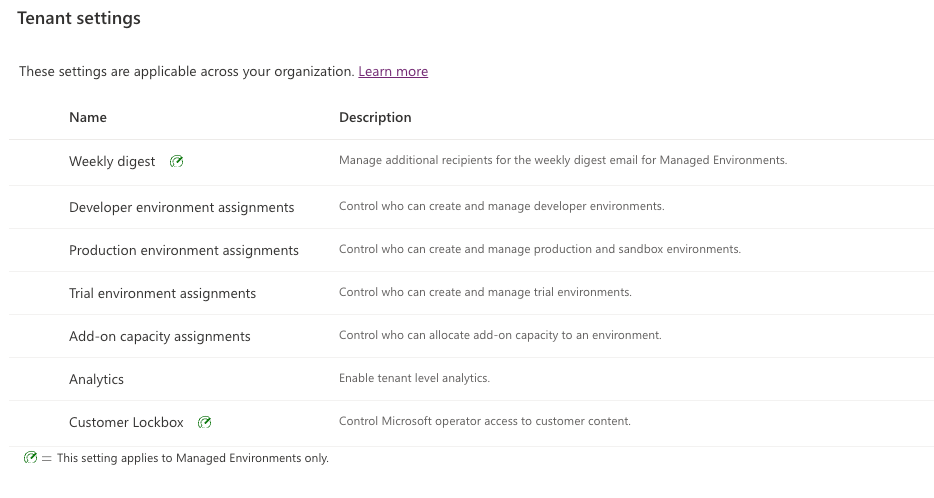Click the Managed Environments legend icon at bottom
This screenshot has width=934, height=498.
pos(30,457)
